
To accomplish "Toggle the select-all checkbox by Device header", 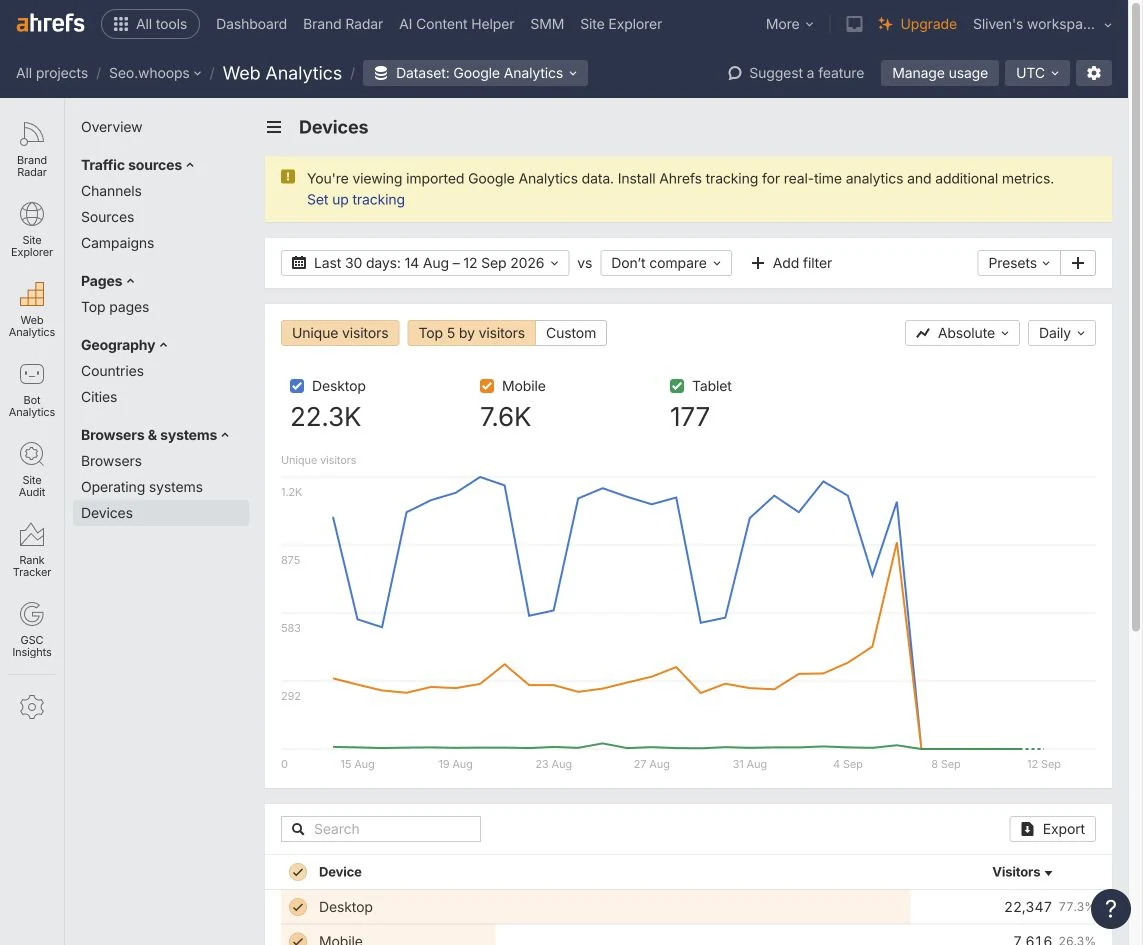I will coord(297,872).
